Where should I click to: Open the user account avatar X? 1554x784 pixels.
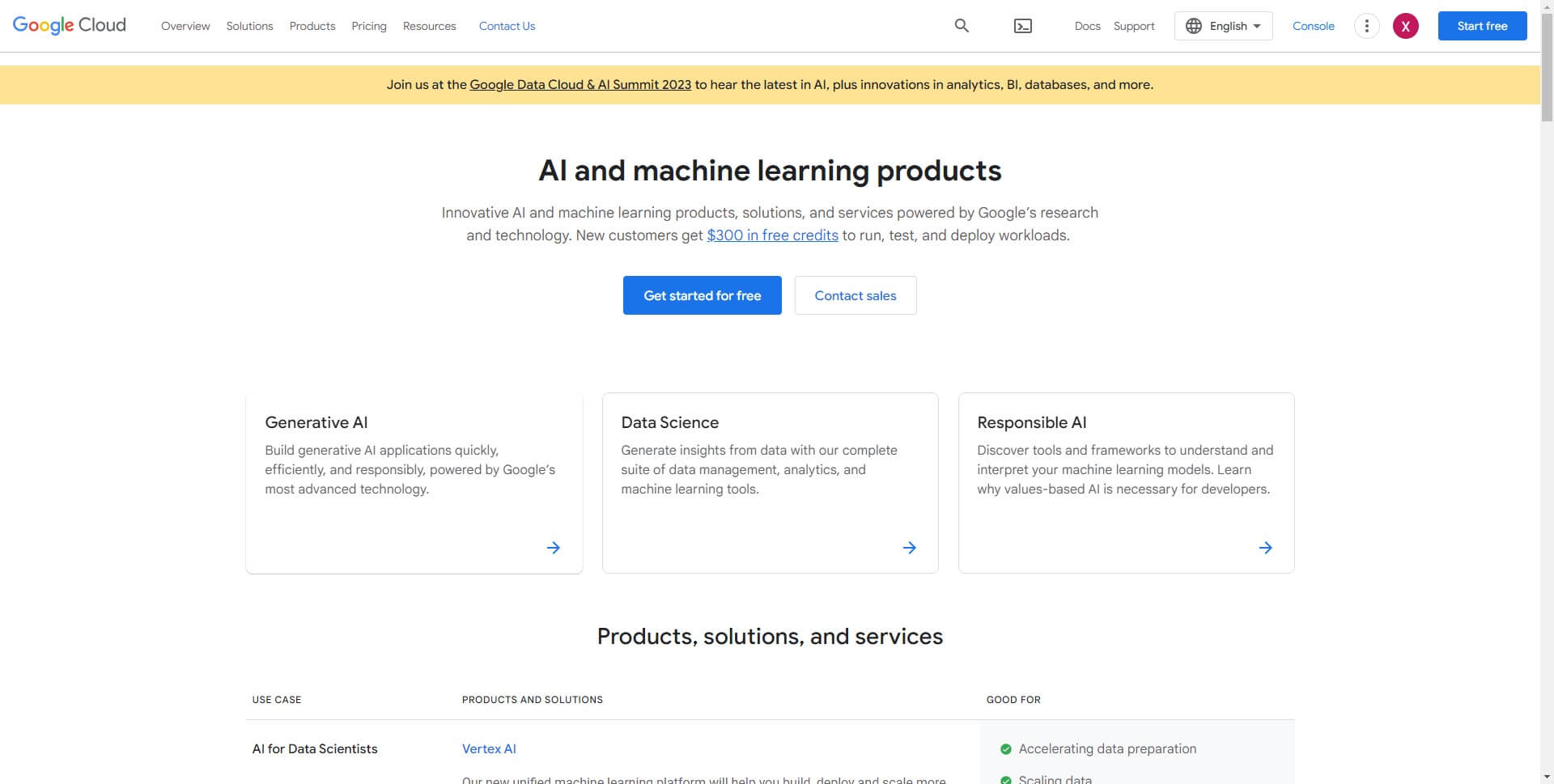tap(1406, 26)
